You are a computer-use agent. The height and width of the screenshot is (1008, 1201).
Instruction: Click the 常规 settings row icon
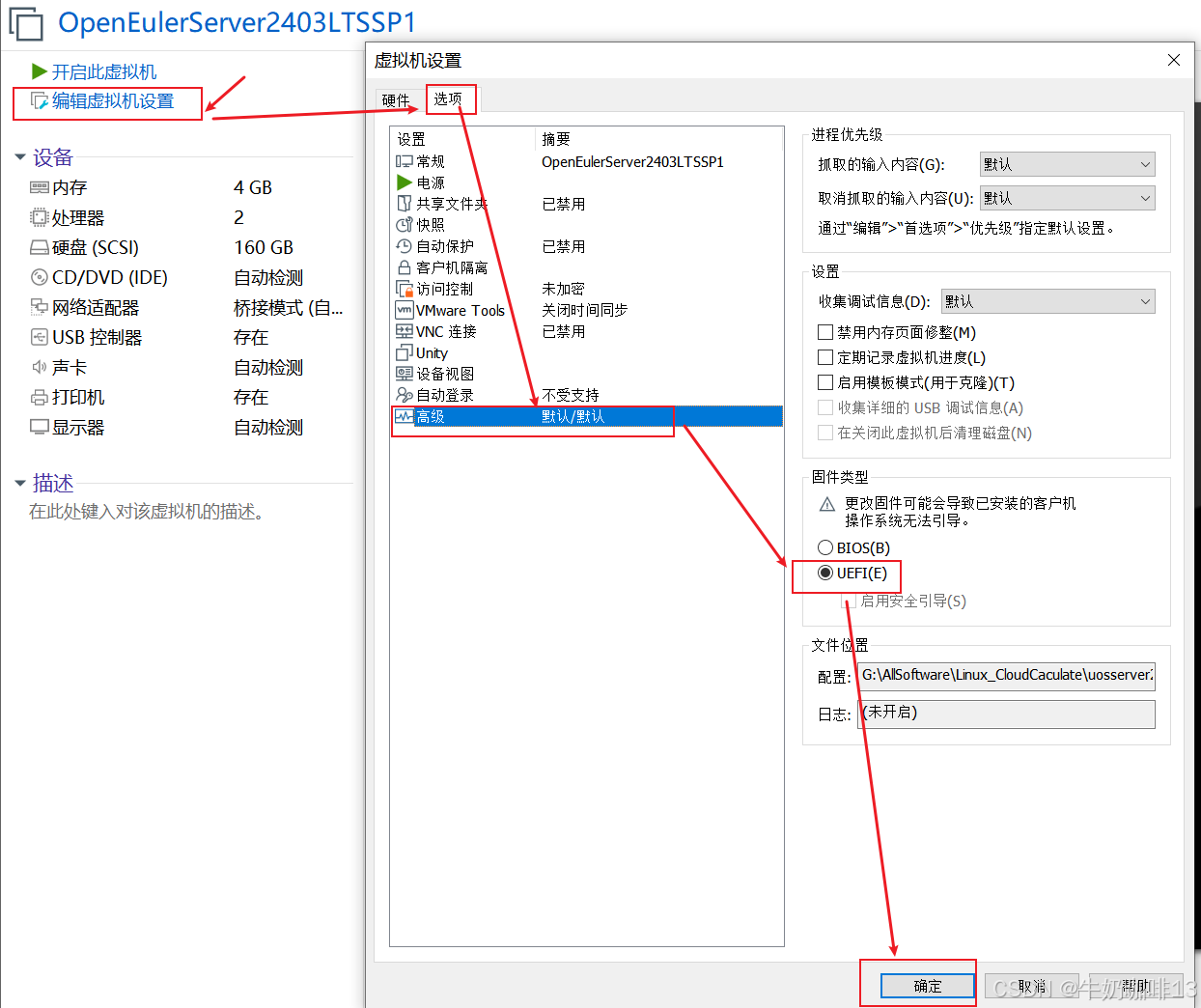pyautogui.click(x=405, y=161)
